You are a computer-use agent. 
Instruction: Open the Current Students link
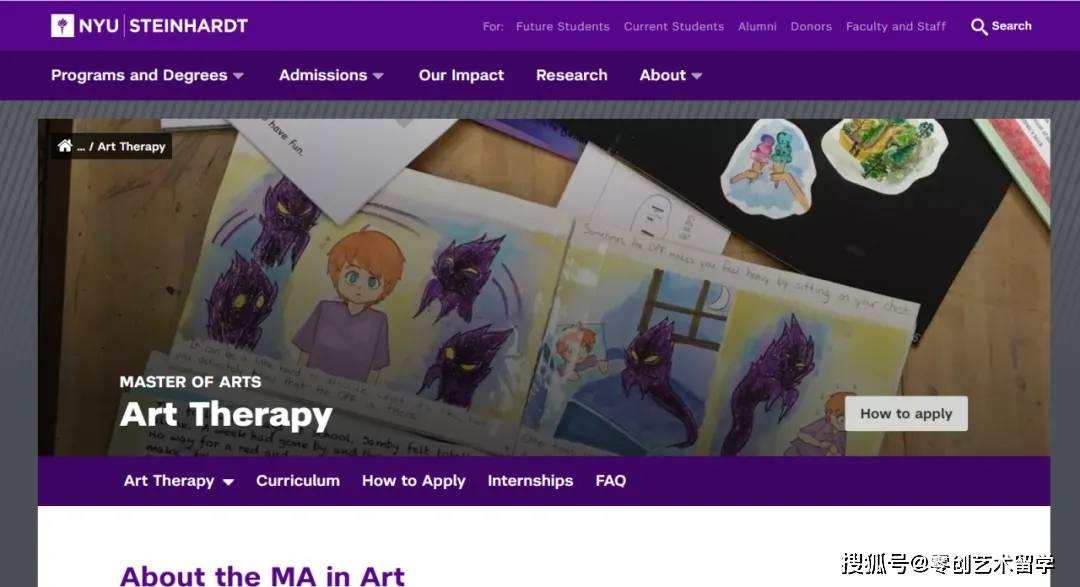point(674,26)
